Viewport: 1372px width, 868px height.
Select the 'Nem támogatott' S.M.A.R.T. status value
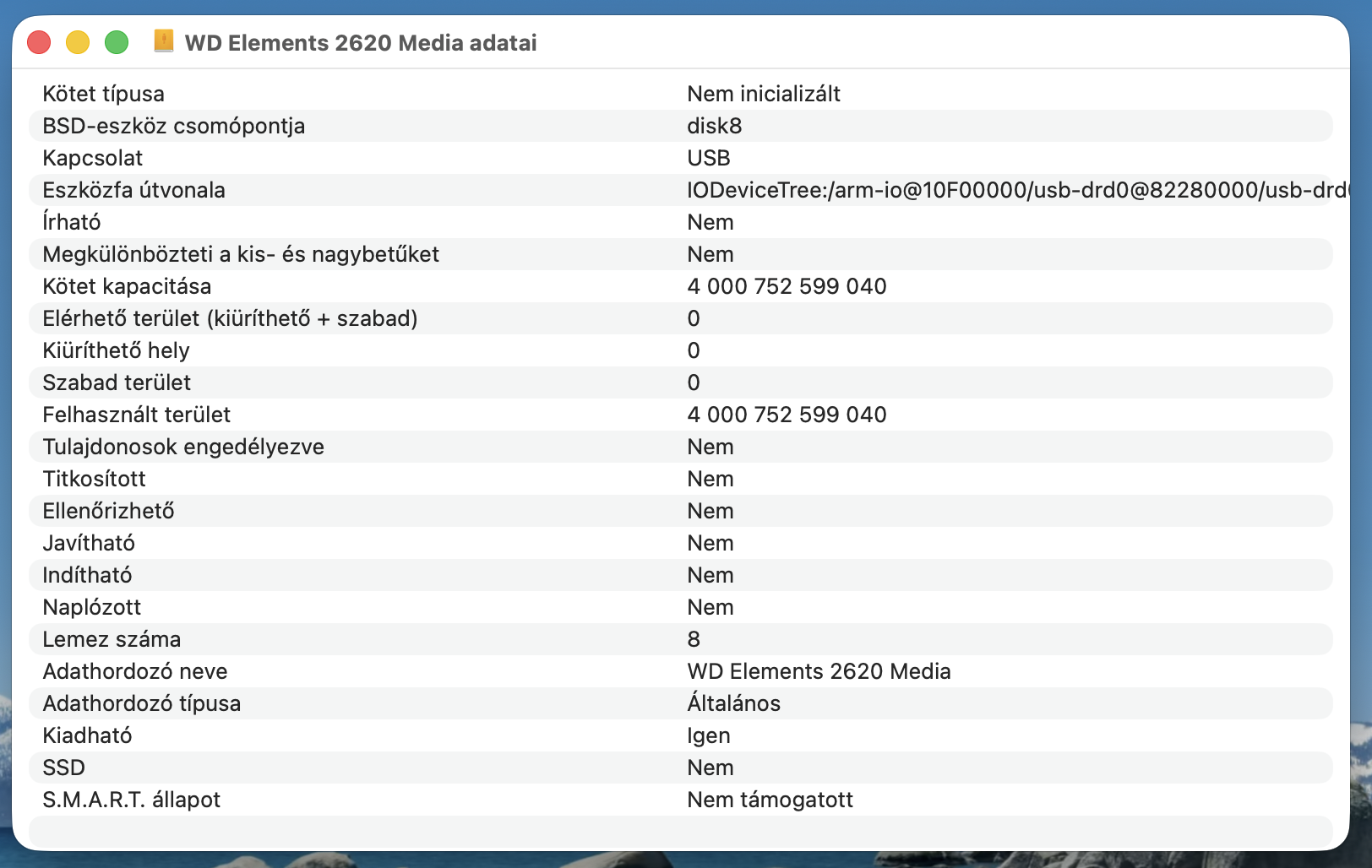click(770, 800)
